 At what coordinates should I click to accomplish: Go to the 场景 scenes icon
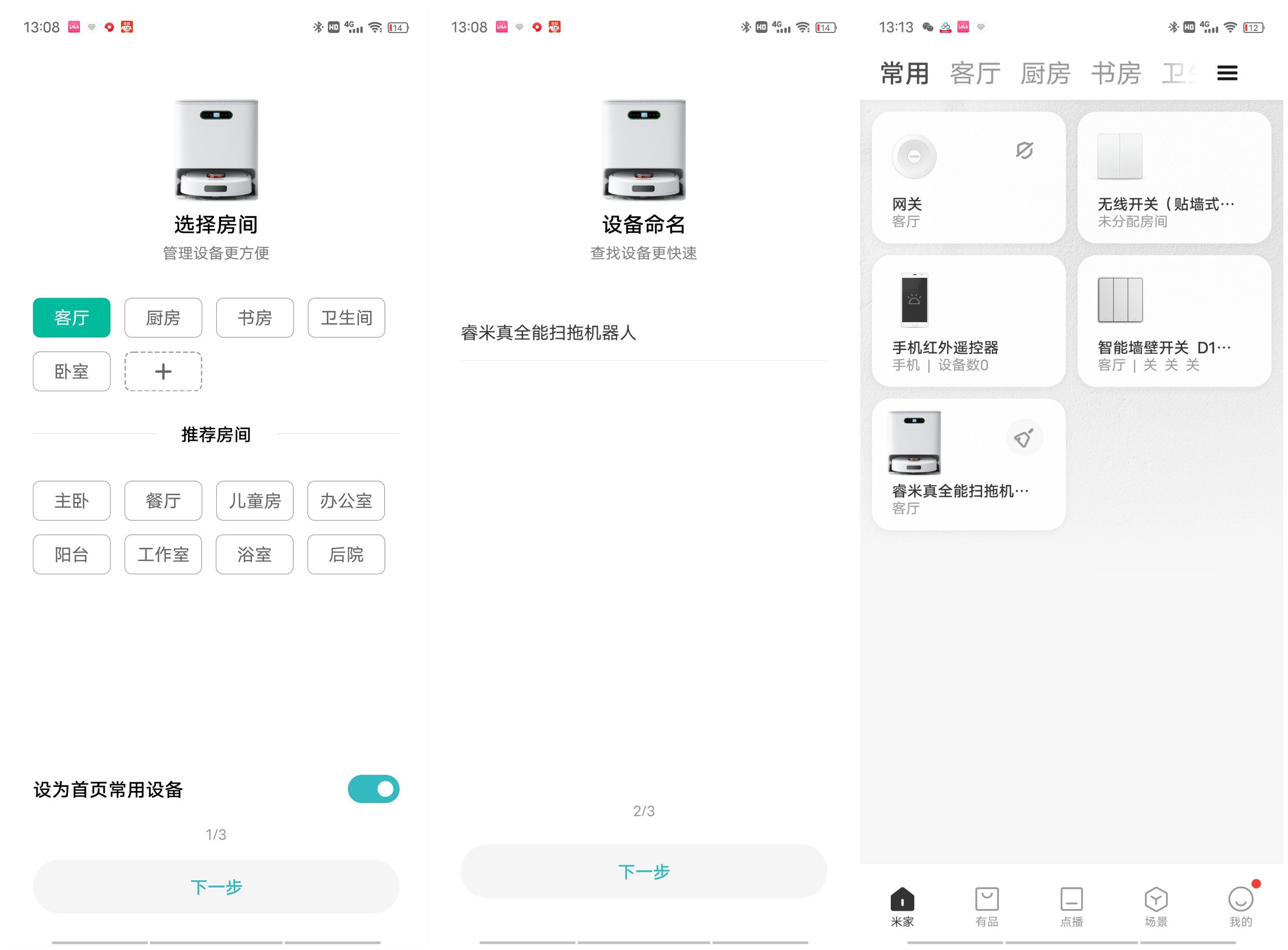click(x=1155, y=899)
